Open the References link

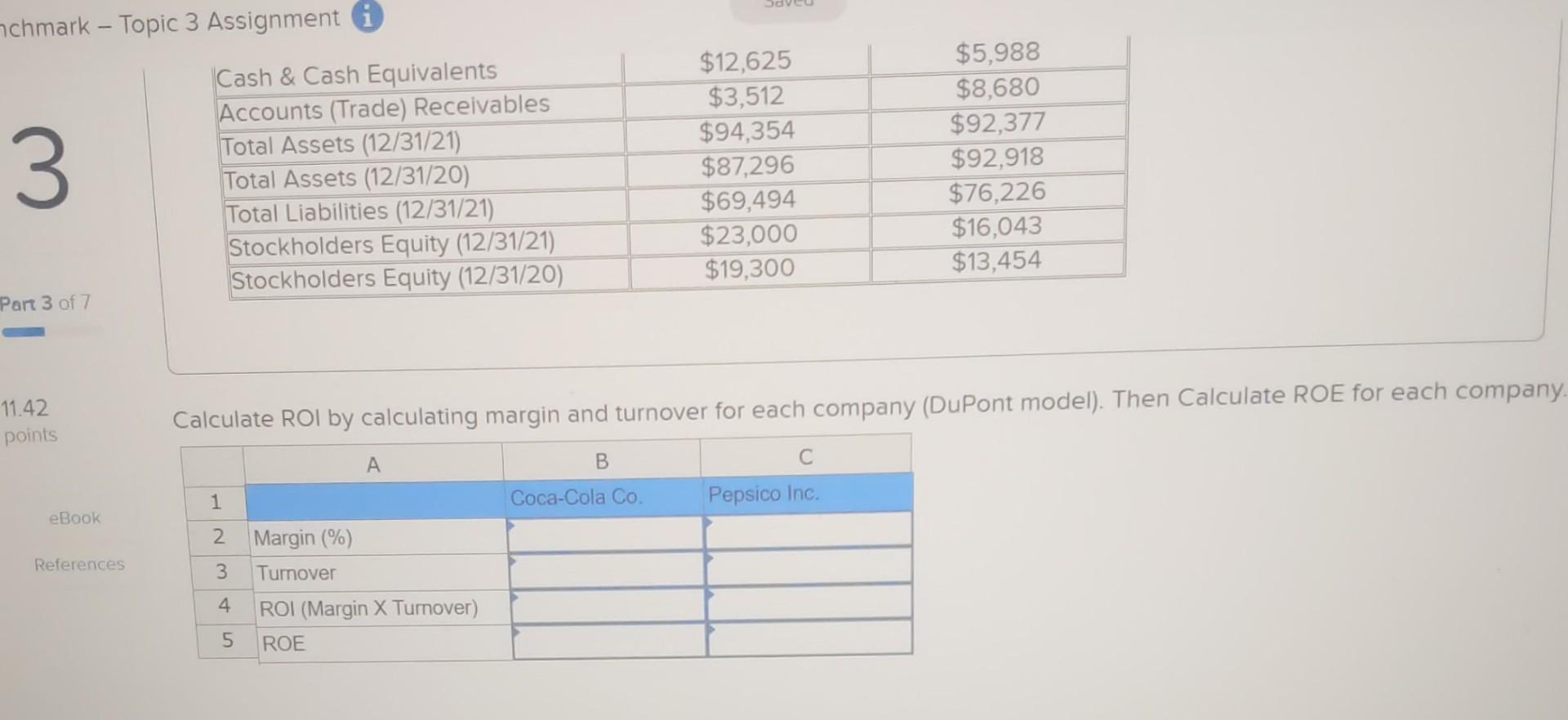(x=80, y=564)
